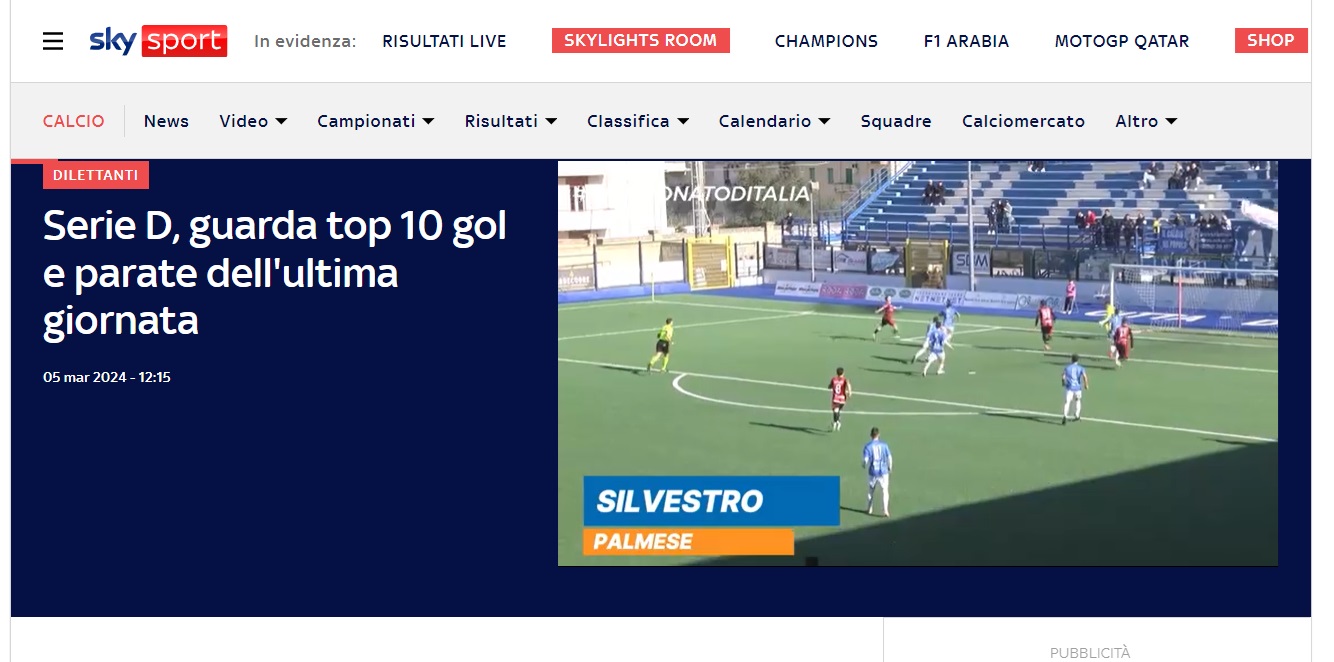The height and width of the screenshot is (662, 1334).
Task: Click the red SHOP button
Action: [1271, 40]
